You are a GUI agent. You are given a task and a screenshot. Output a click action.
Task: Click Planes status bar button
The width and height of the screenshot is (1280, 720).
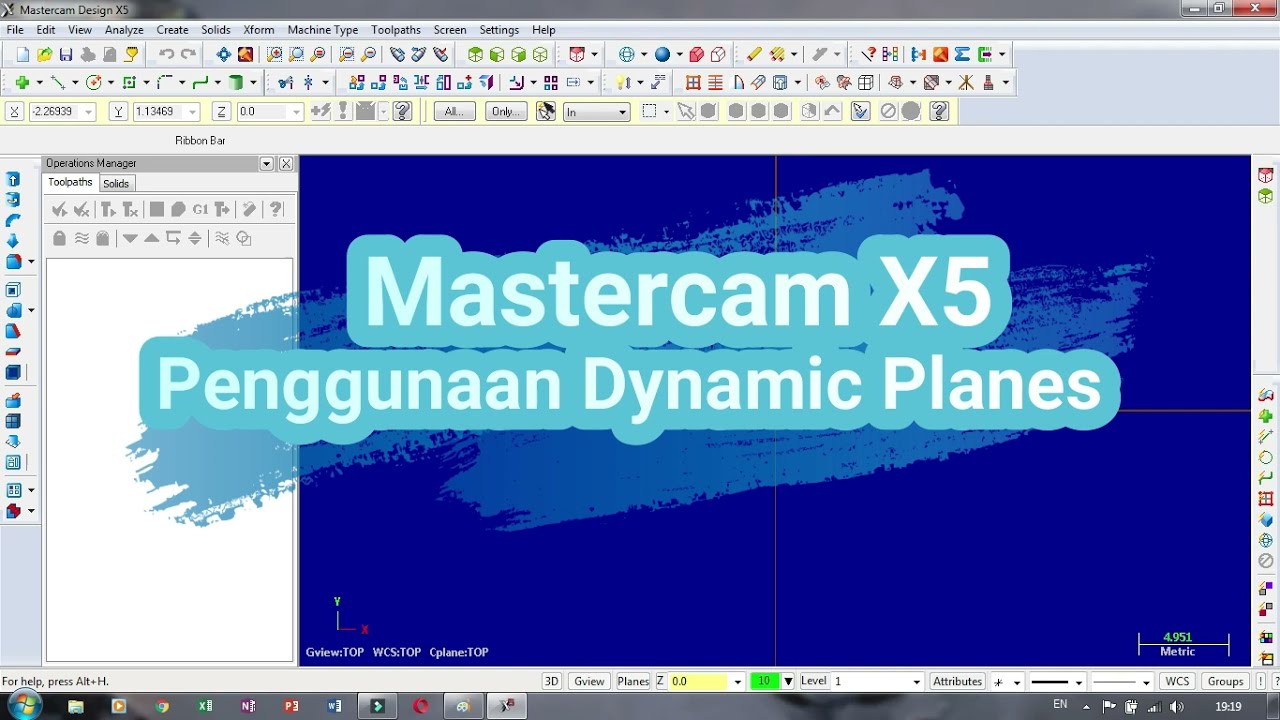coord(633,681)
